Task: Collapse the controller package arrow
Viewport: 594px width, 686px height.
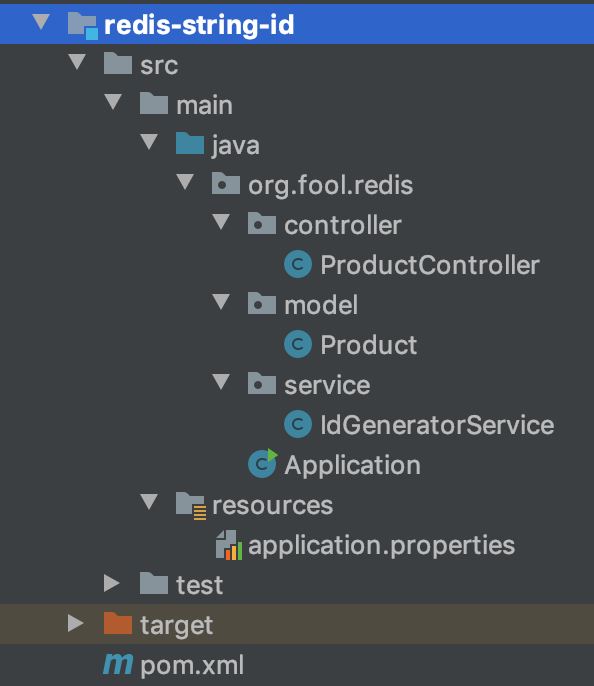Action: [221, 222]
